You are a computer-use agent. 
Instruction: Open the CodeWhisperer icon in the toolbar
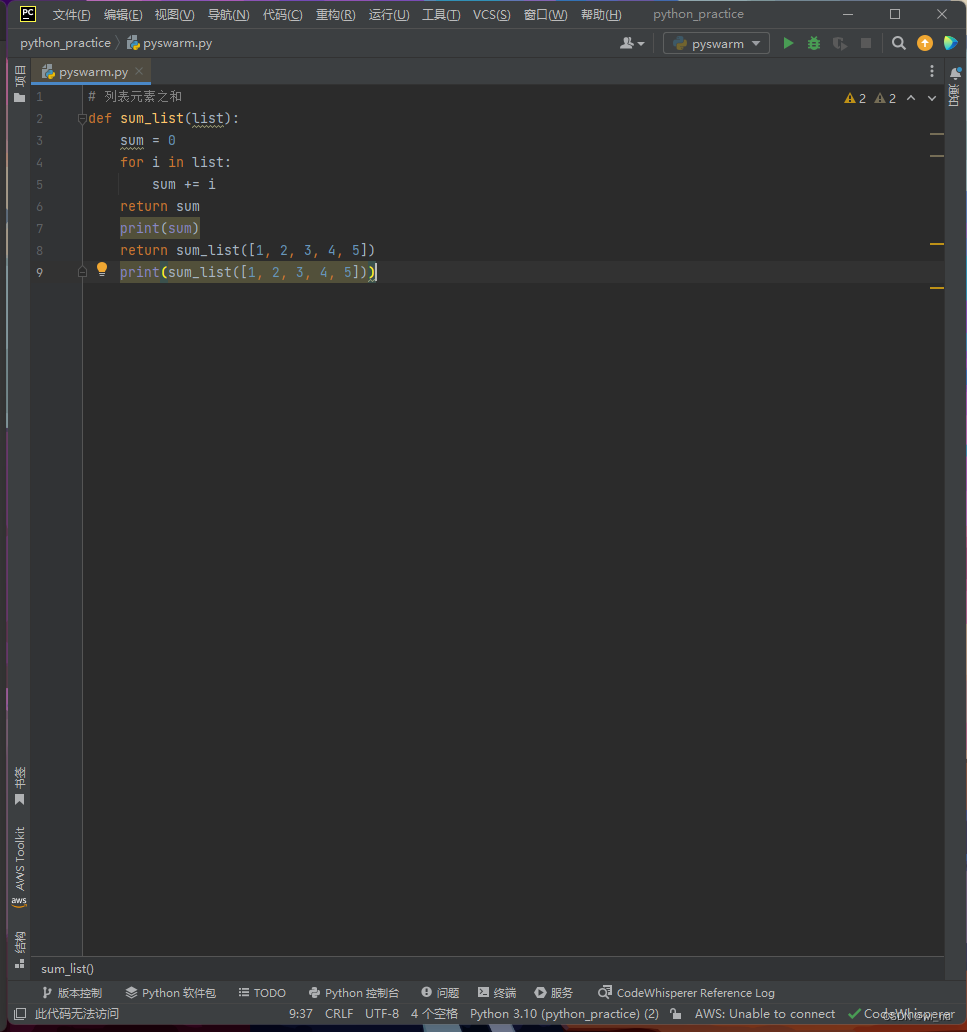point(948,43)
